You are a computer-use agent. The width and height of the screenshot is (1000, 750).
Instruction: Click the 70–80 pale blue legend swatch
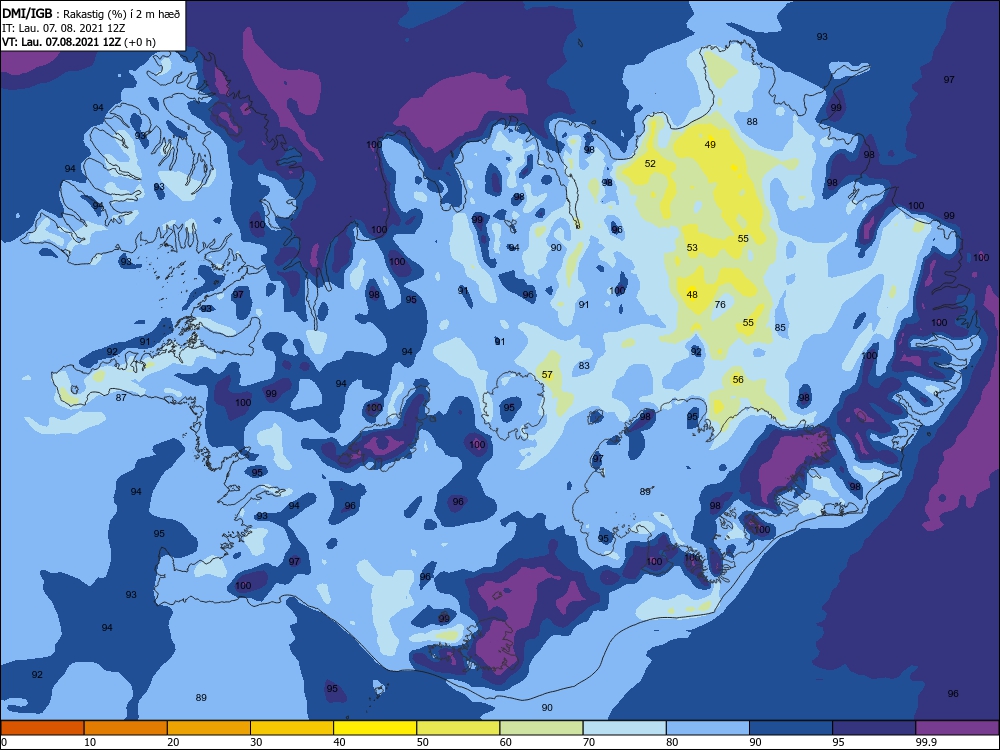624,728
